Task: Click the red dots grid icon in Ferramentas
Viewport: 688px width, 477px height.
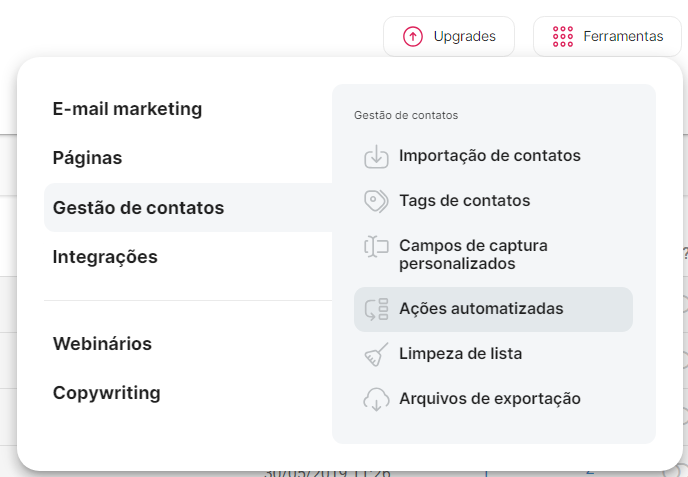Action: pyautogui.click(x=563, y=36)
